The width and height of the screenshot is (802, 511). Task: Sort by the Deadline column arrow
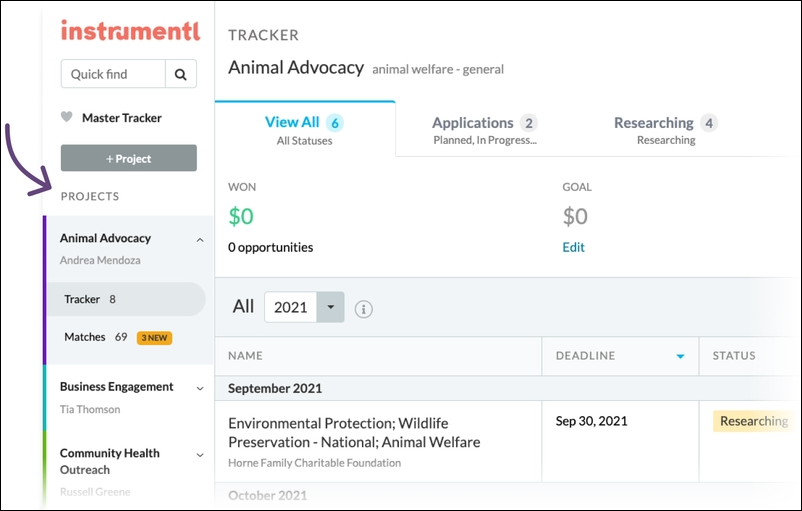click(x=680, y=356)
